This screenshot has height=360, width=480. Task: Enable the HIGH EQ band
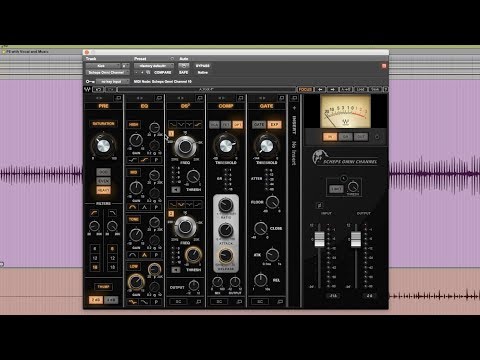click(134, 125)
